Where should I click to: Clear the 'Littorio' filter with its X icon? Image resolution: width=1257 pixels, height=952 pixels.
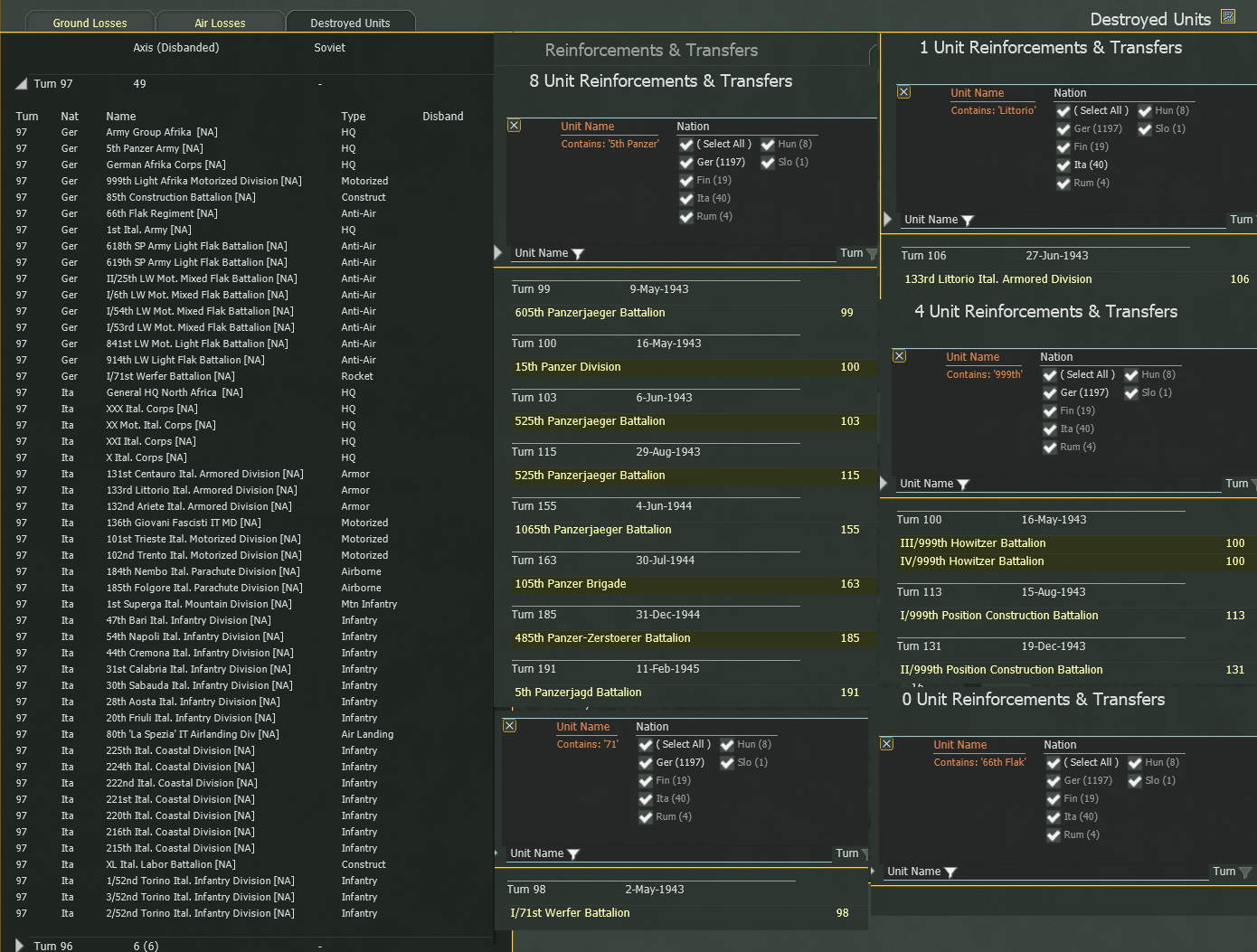[x=904, y=92]
